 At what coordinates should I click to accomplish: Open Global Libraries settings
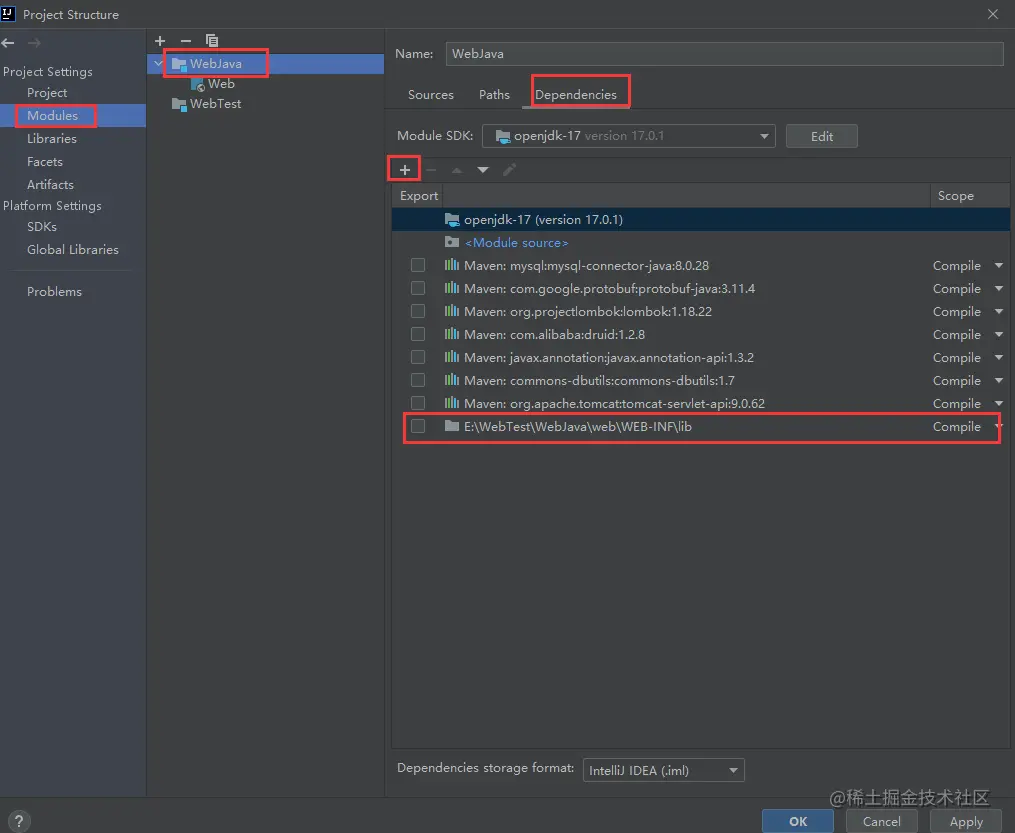(72, 250)
